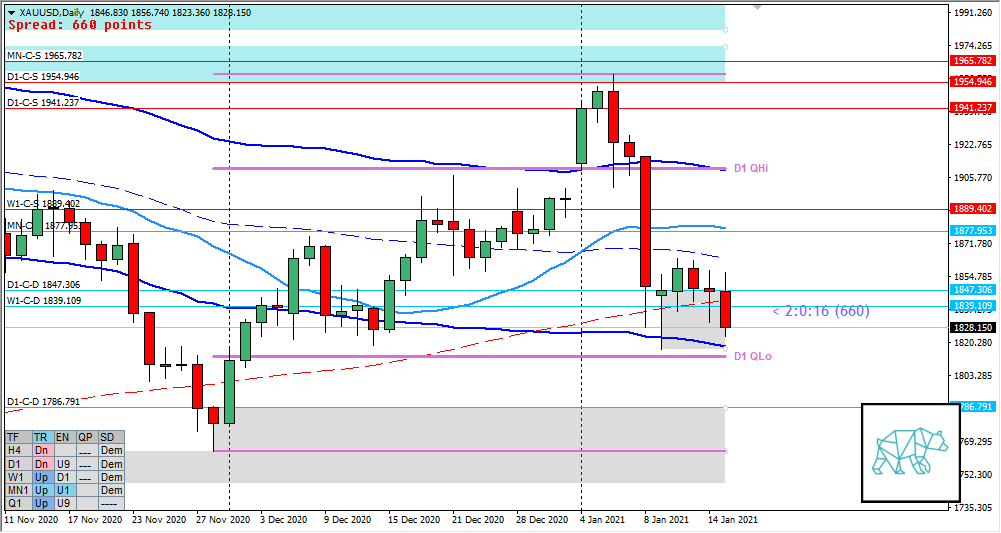Click the 4 Jan 2021 date on time axis
Screen dimensions: 1001x533
click(604, 520)
